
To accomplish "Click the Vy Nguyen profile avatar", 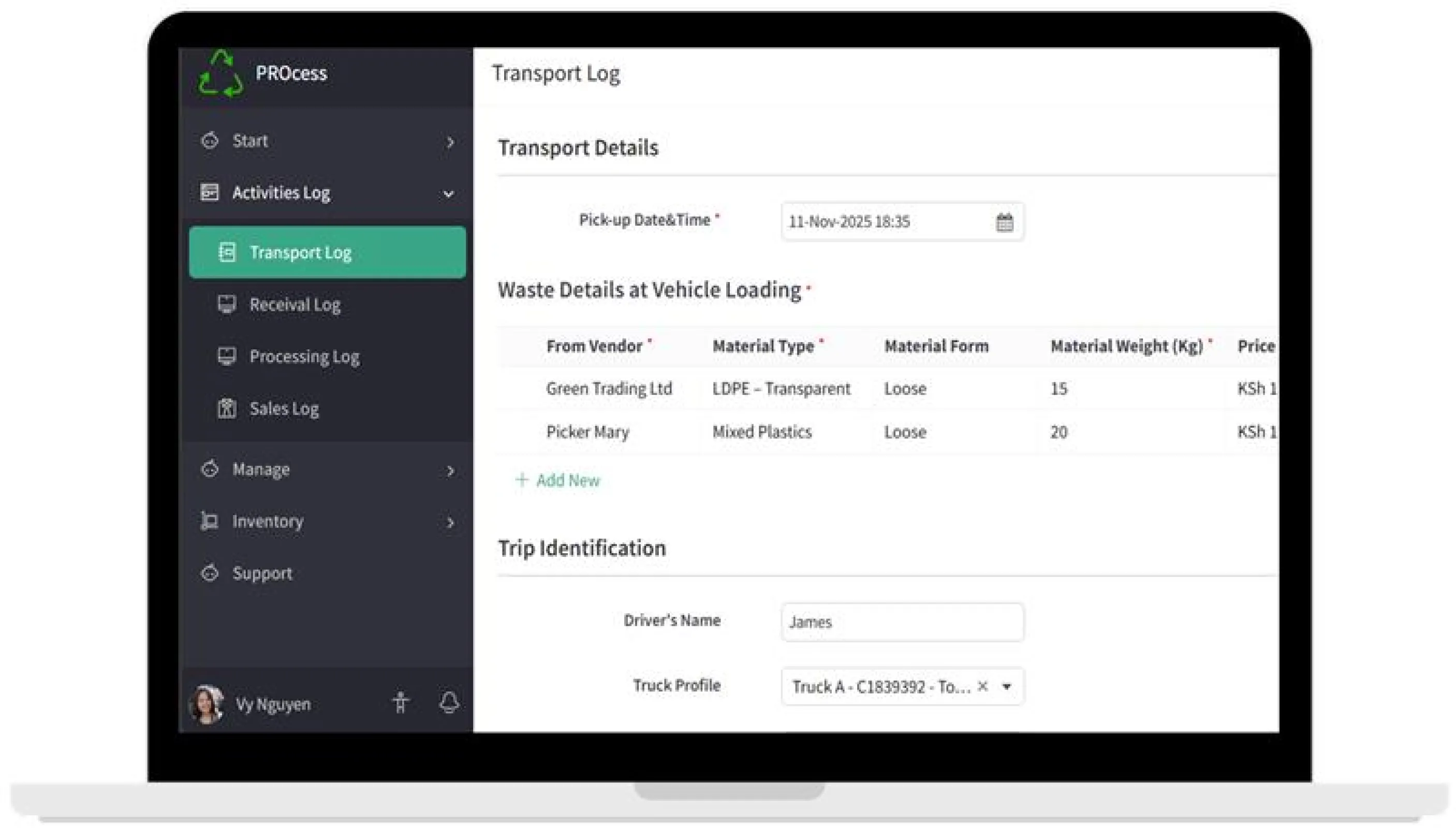I will (x=206, y=704).
